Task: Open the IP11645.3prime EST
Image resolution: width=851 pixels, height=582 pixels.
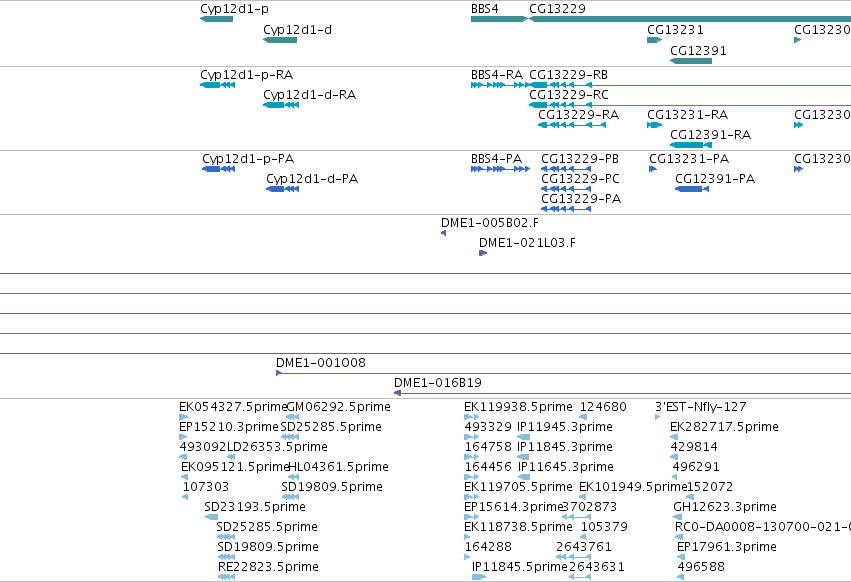Action: coord(524,477)
